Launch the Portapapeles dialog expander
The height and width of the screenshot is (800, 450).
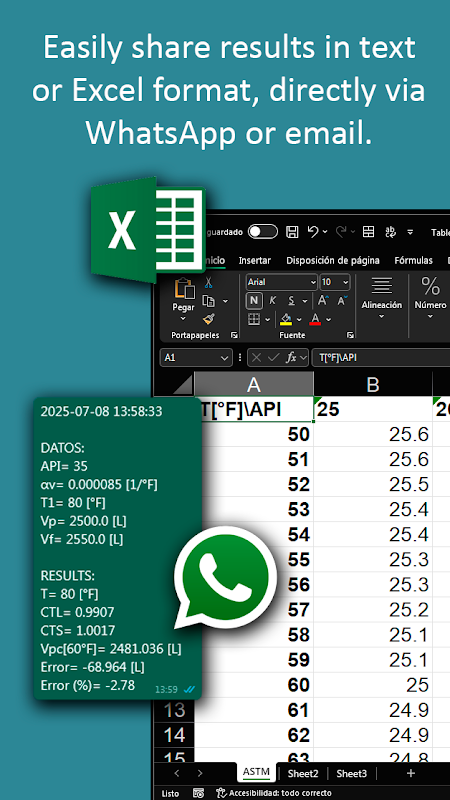pos(234,335)
